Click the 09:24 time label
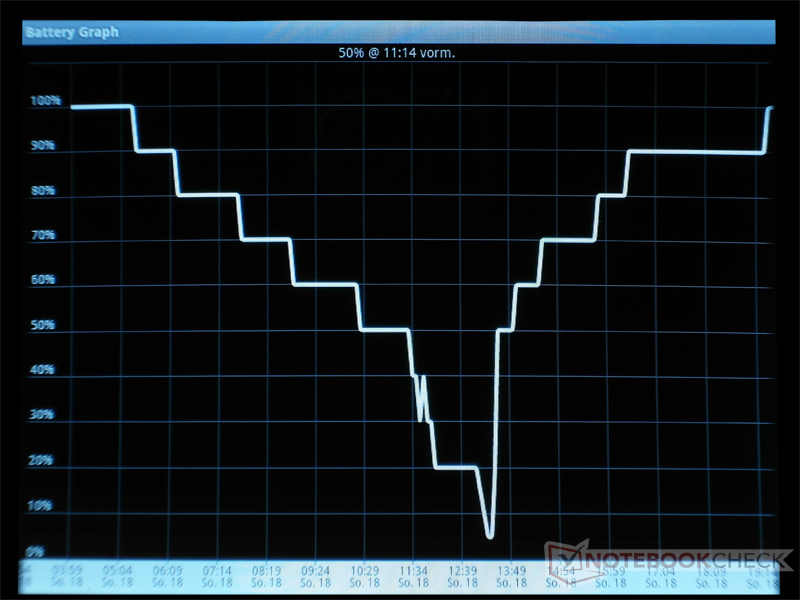Viewport: 800px width, 600px height. pyautogui.click(x=315, y=571)
